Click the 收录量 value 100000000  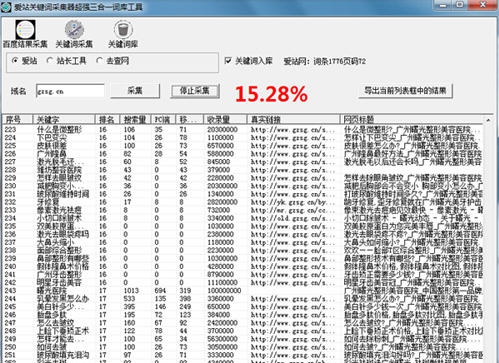[x=224, y=291]
